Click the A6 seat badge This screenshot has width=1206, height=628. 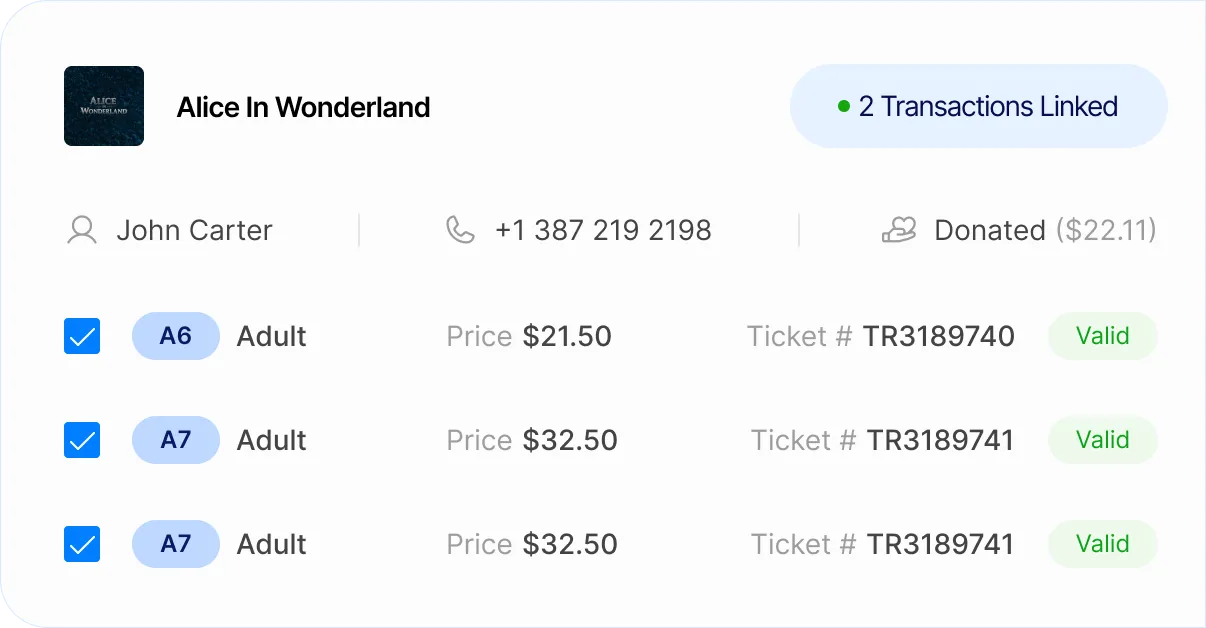175,336
